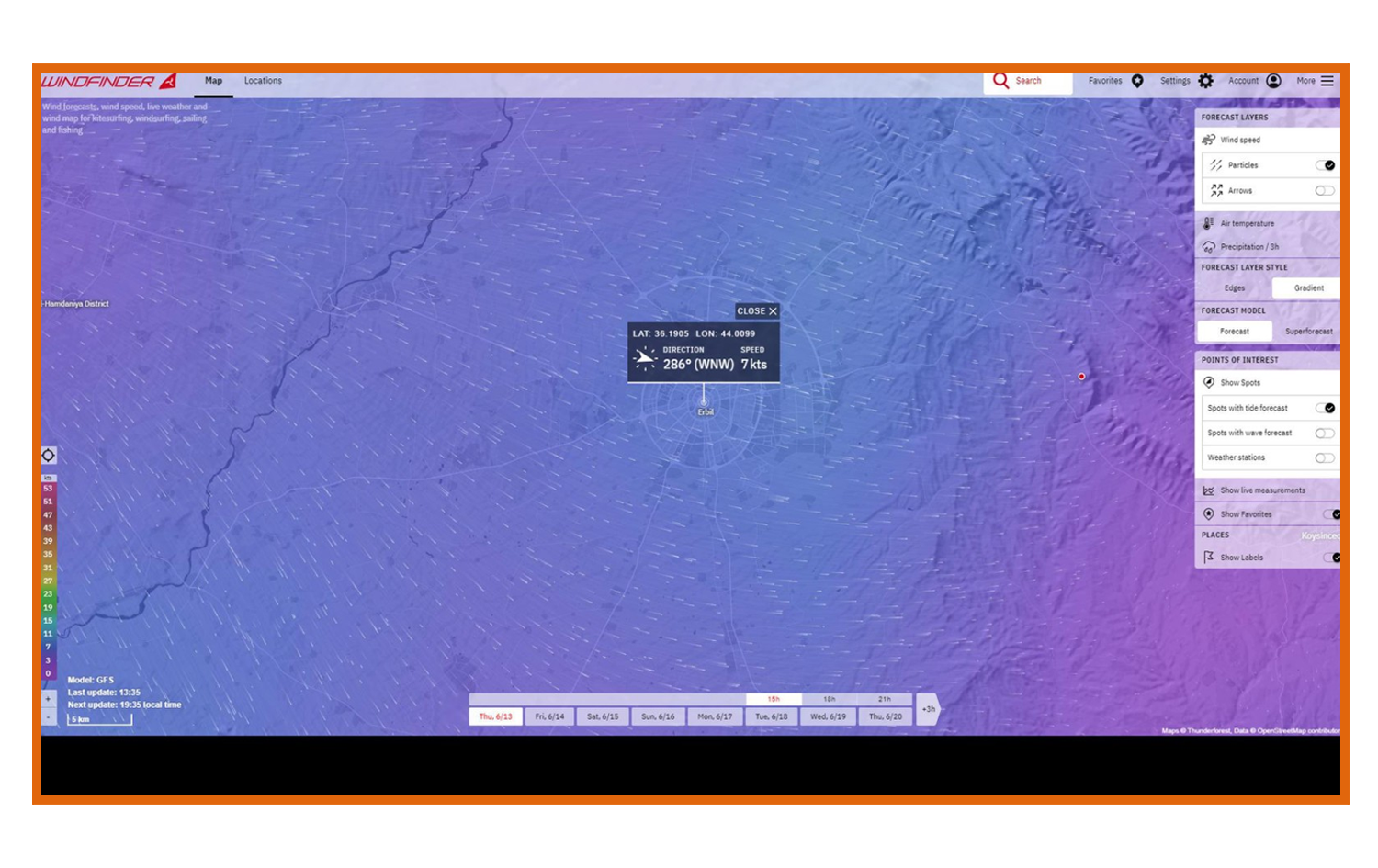
Task: Zoom in with the plus button
Action: [49, 699]
